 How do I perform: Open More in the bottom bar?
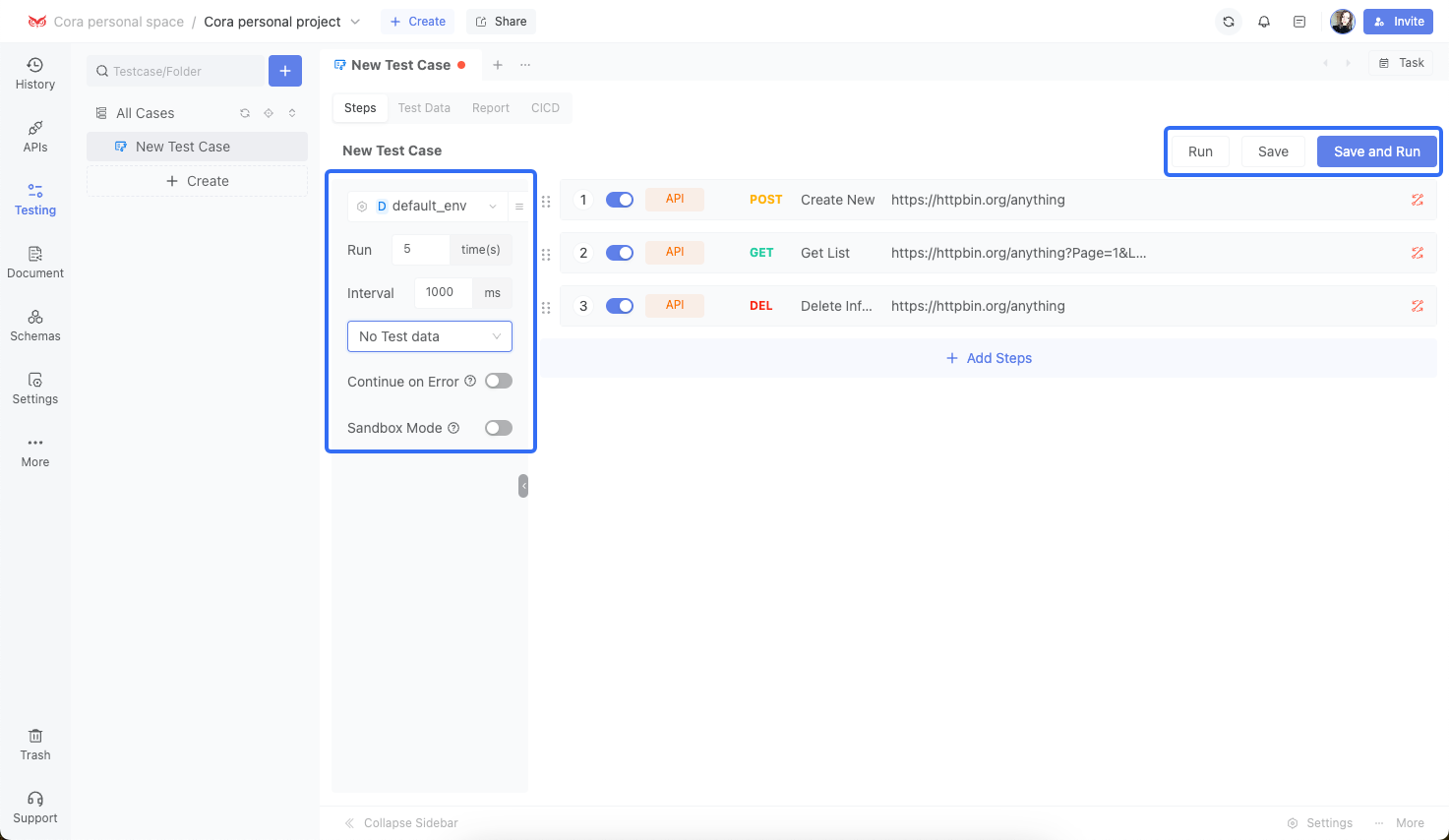1399,823
